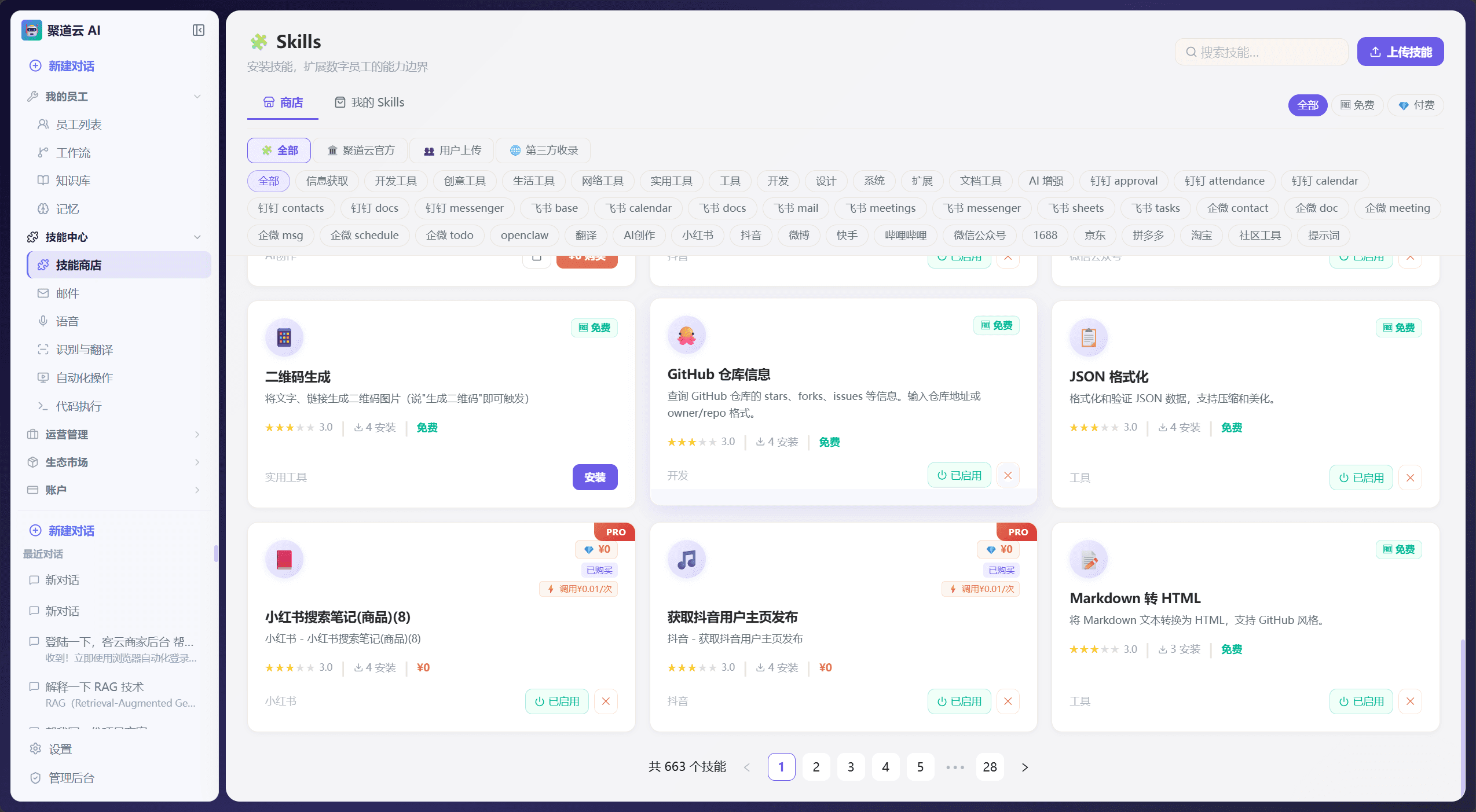Open 邮件 in the sidebar
This screenshot has width=1476, height=812.
[119, 293]
